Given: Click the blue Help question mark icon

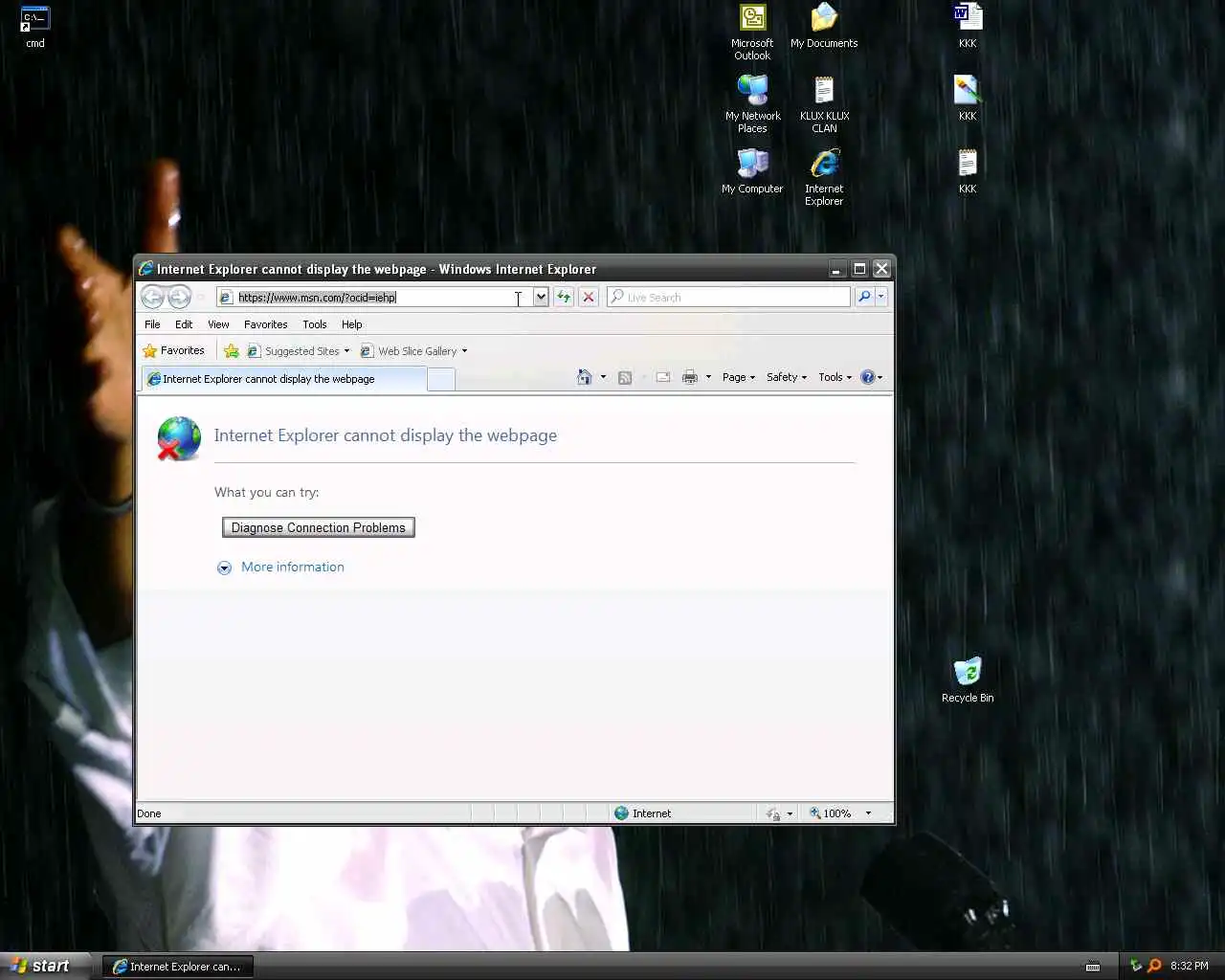Looking at the screenshot, I should tap(867, 377).
